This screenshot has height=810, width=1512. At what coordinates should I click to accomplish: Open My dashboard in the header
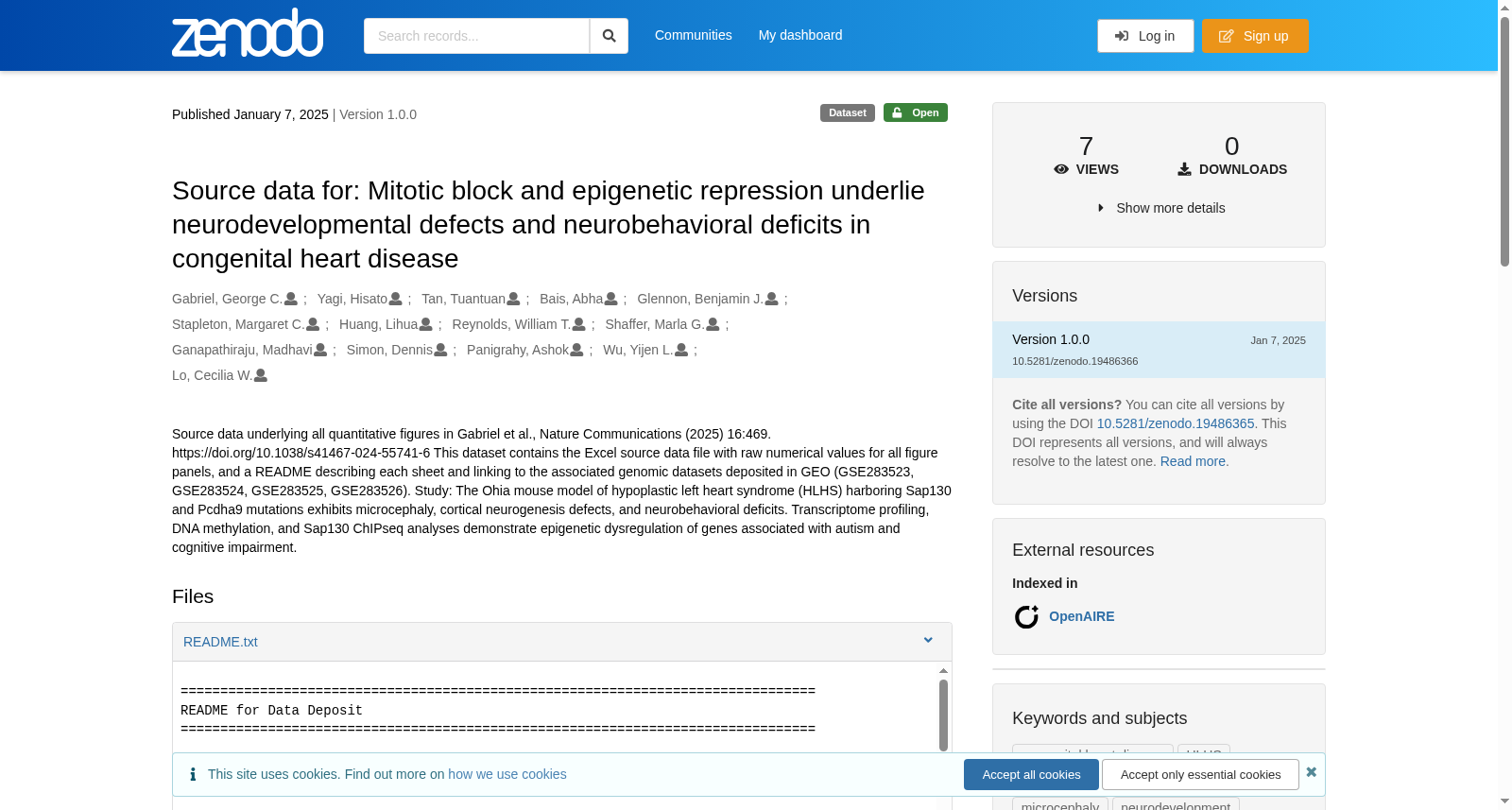(800, 35)
